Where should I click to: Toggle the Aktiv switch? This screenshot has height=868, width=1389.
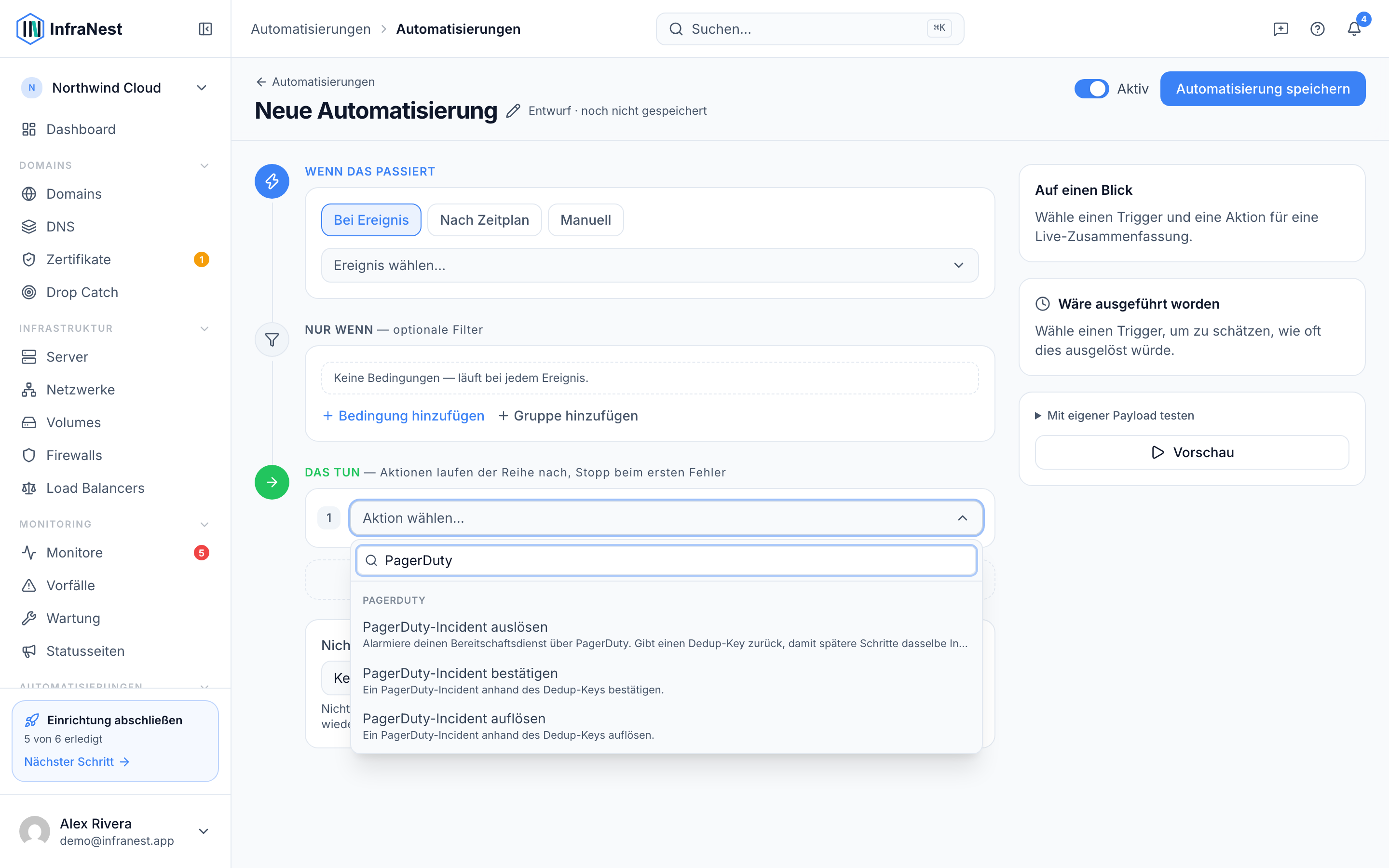pyautogui.click(x=1091, y=89)
